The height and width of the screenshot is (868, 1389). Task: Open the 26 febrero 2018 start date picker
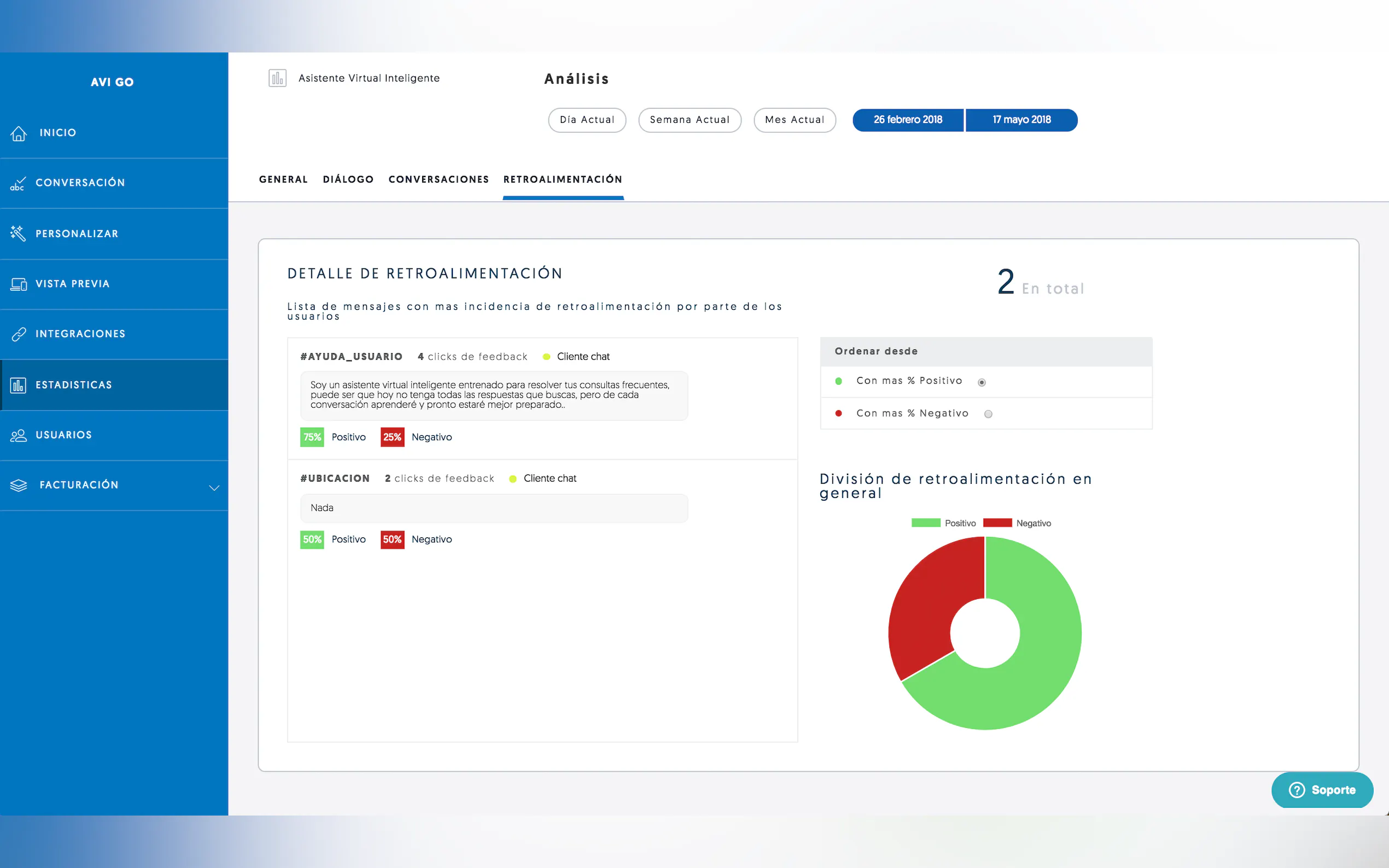[907, 120]
